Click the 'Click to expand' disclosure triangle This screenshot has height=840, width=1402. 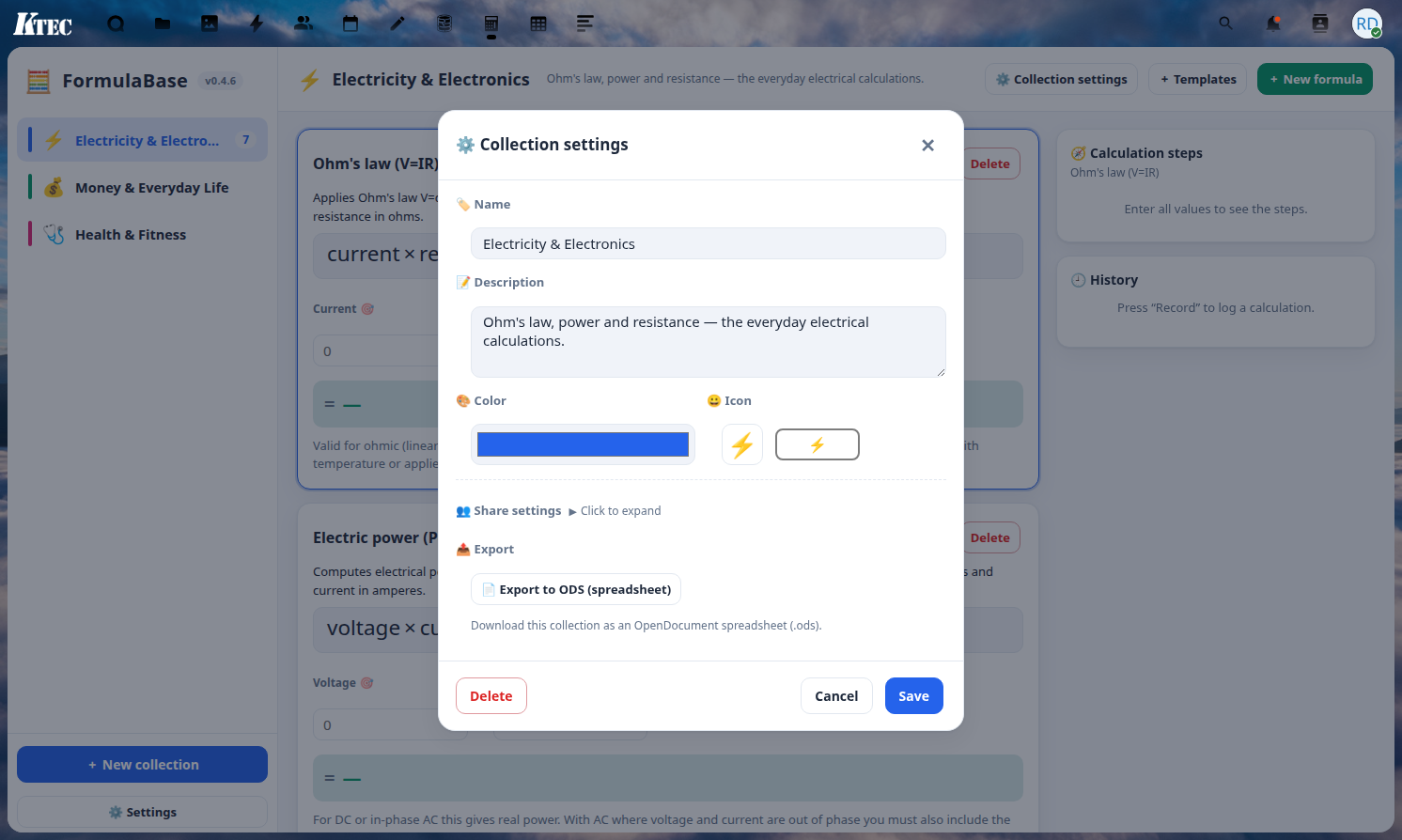(572, 511)
